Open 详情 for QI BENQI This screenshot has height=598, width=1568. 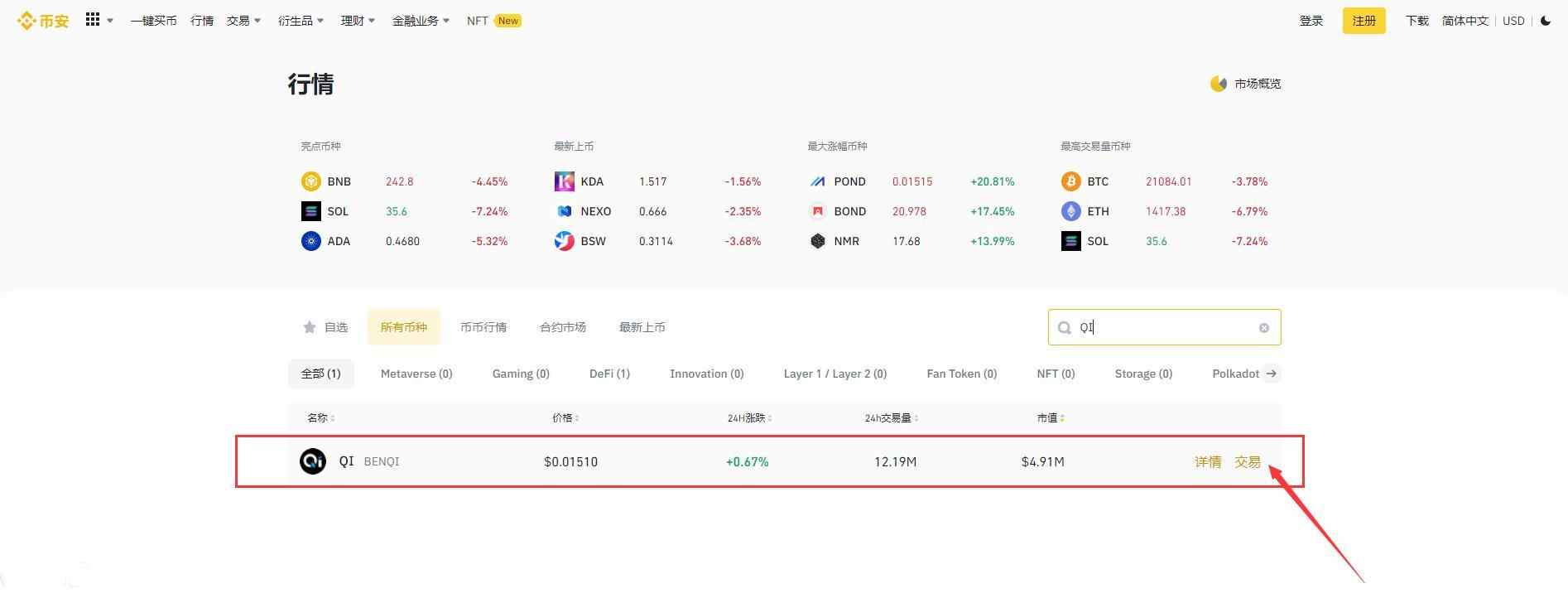[x=1208, y=461]
